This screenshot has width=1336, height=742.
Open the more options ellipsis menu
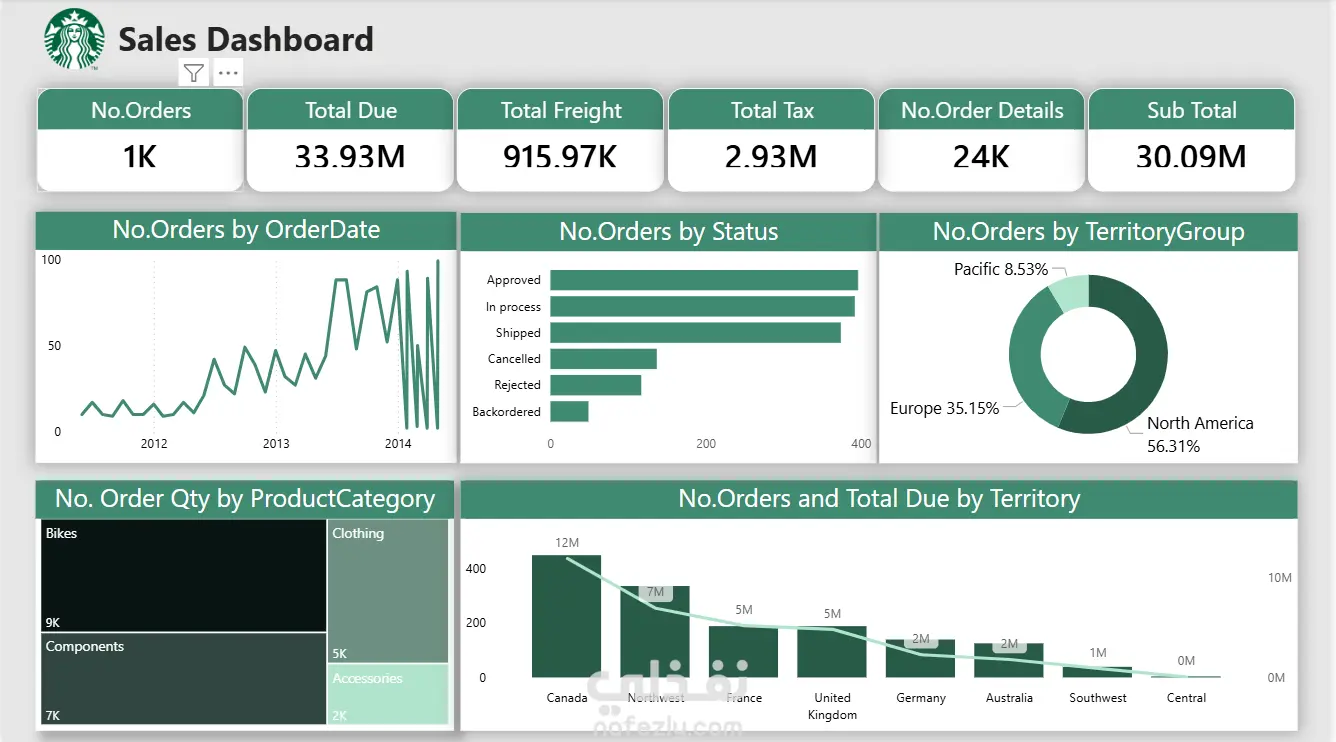(228, 73)
